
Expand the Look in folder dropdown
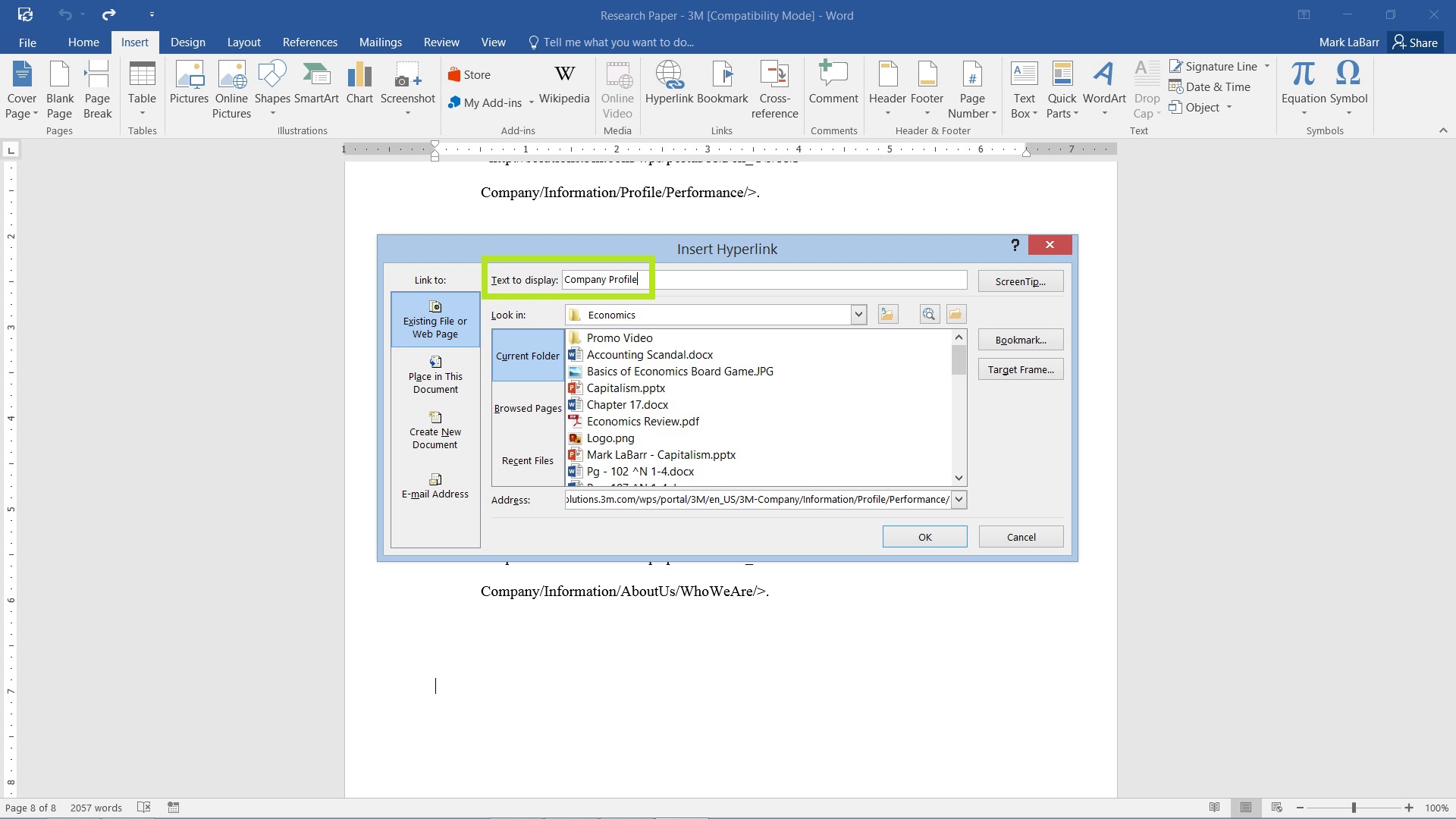click(857, 314)
